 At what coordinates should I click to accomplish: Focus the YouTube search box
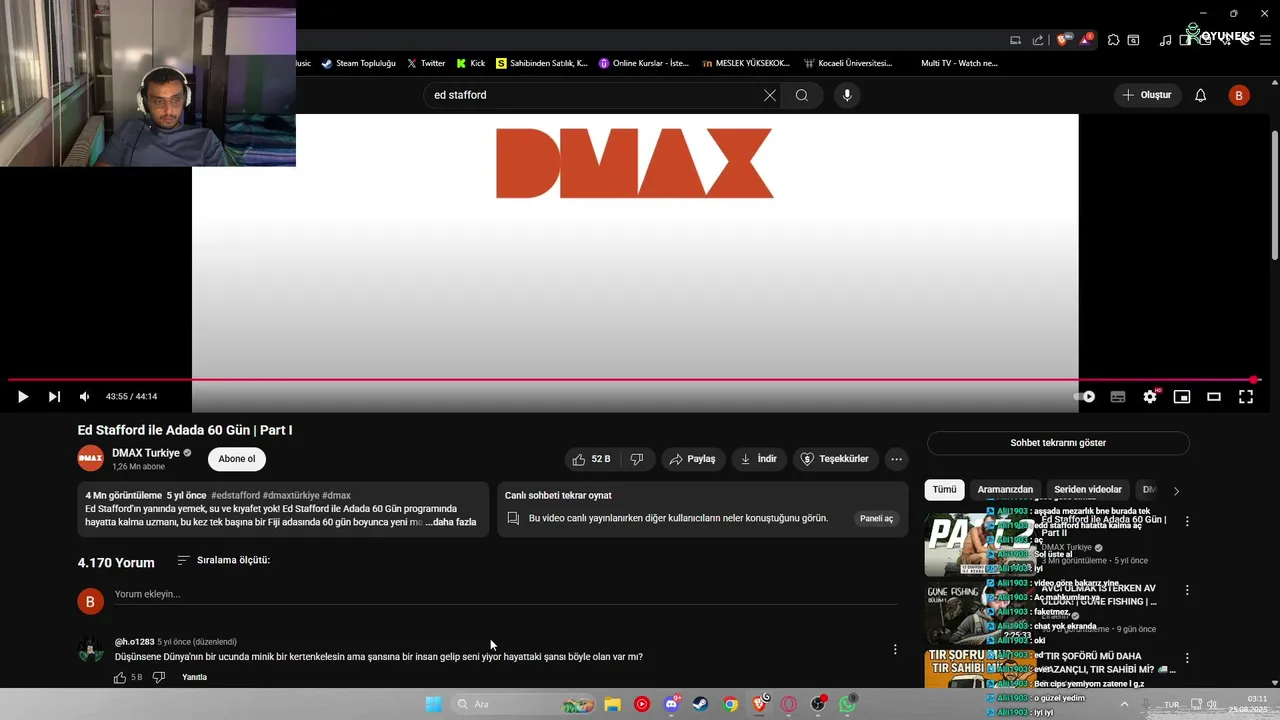pyautogui.click(x=593, y=95)
